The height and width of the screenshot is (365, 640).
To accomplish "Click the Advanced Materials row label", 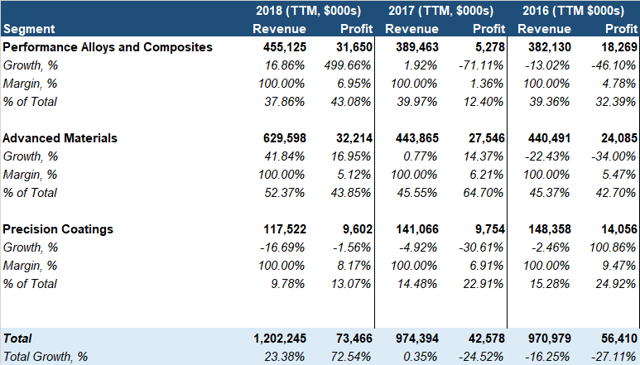I will [60, 138].
